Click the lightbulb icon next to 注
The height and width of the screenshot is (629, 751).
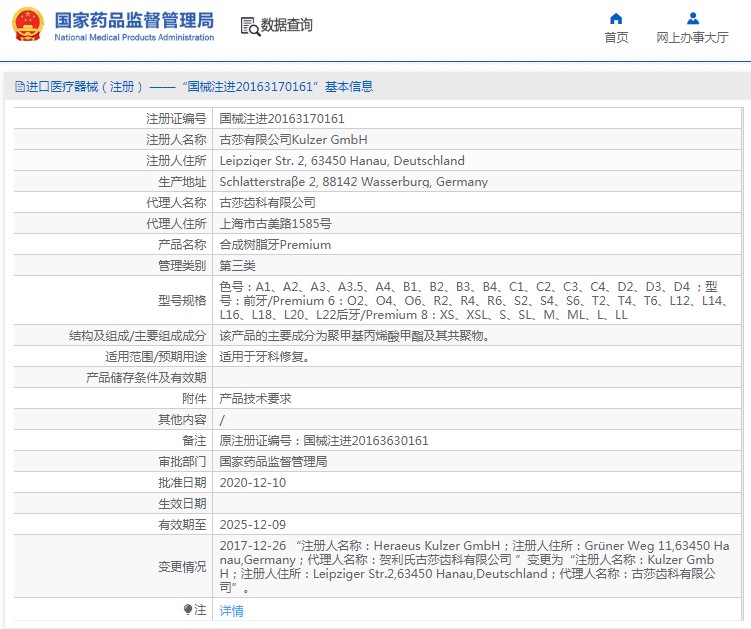188,609
